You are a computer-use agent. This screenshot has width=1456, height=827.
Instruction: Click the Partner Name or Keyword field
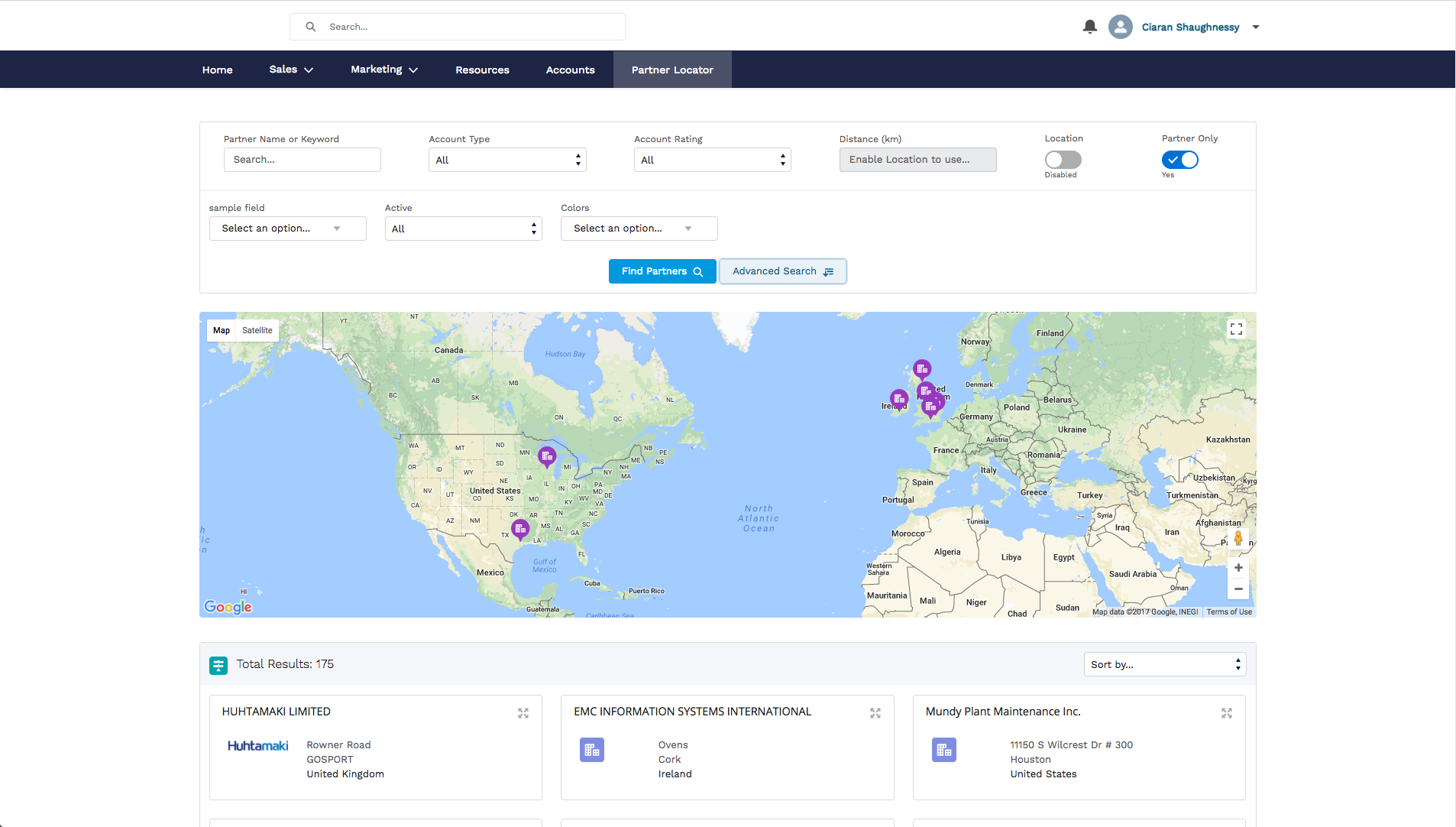coord(302,160)
